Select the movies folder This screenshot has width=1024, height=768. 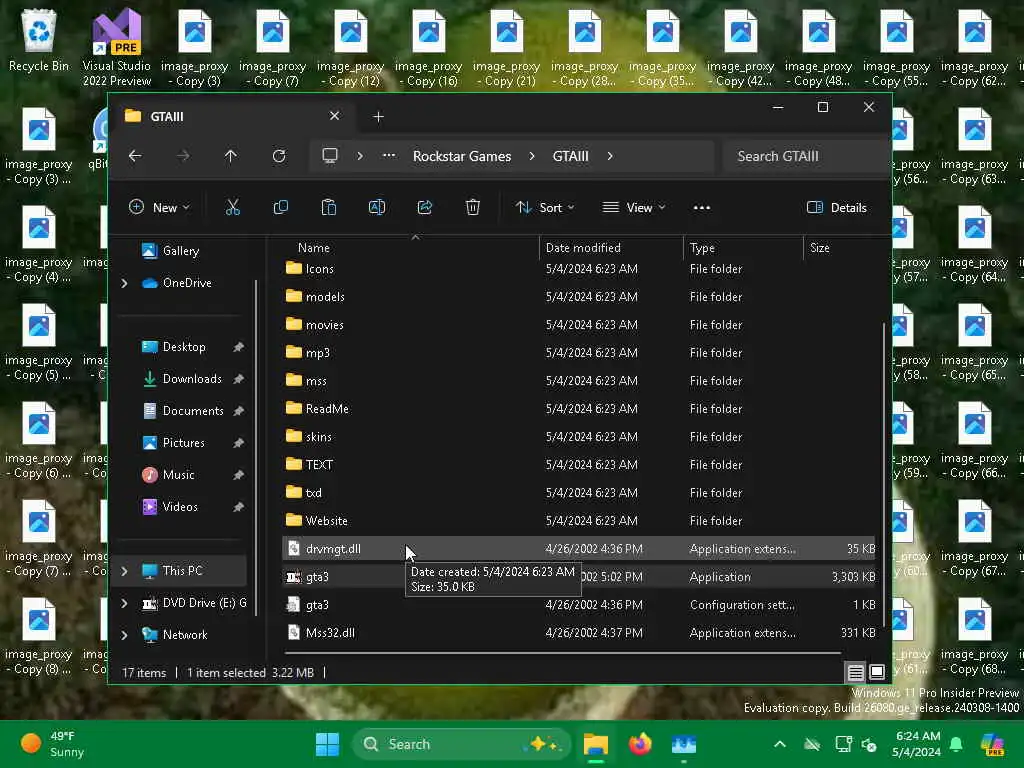click(x=579, y=325)
